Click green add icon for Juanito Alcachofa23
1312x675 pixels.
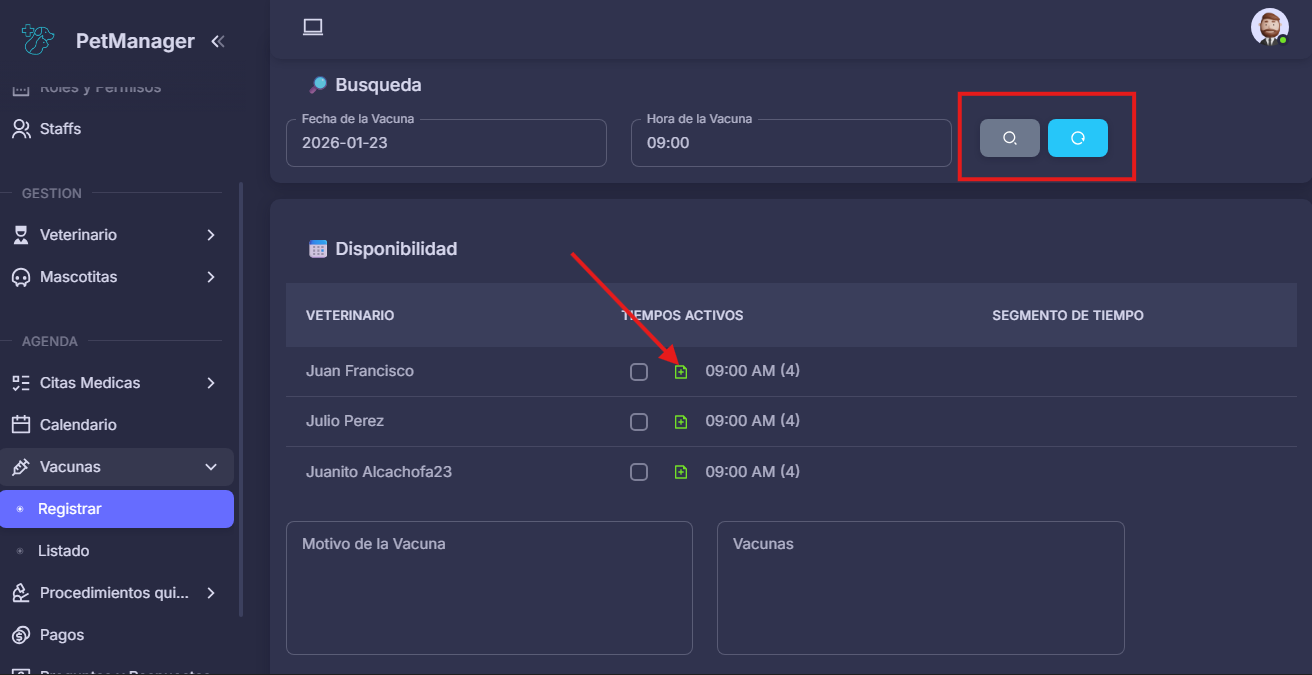pyautogui.click(x=681, y=472)
